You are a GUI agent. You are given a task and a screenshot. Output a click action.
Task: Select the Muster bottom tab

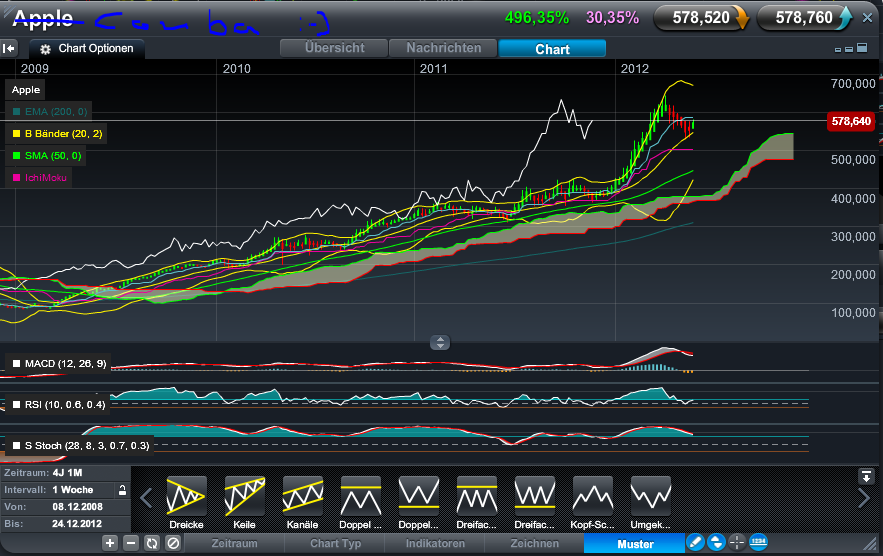click(x=635, y=544)
